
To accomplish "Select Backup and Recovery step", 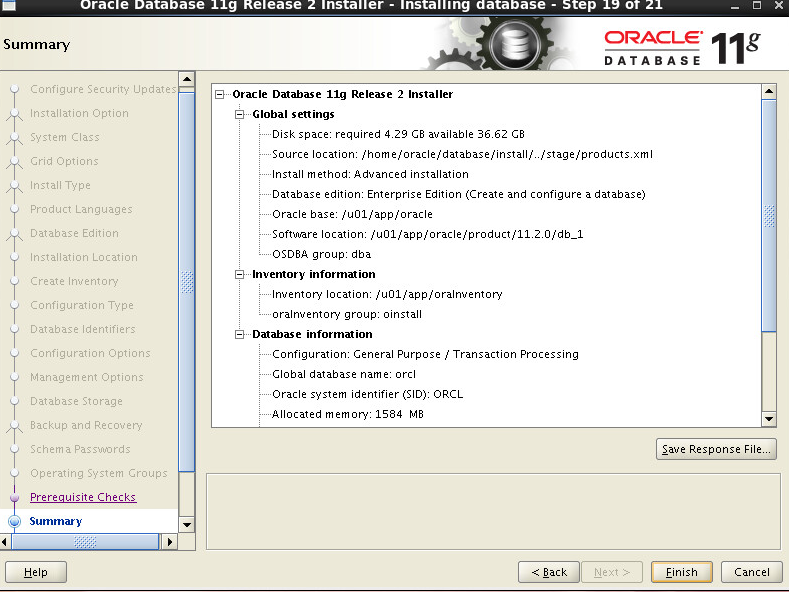I will 86,425.
